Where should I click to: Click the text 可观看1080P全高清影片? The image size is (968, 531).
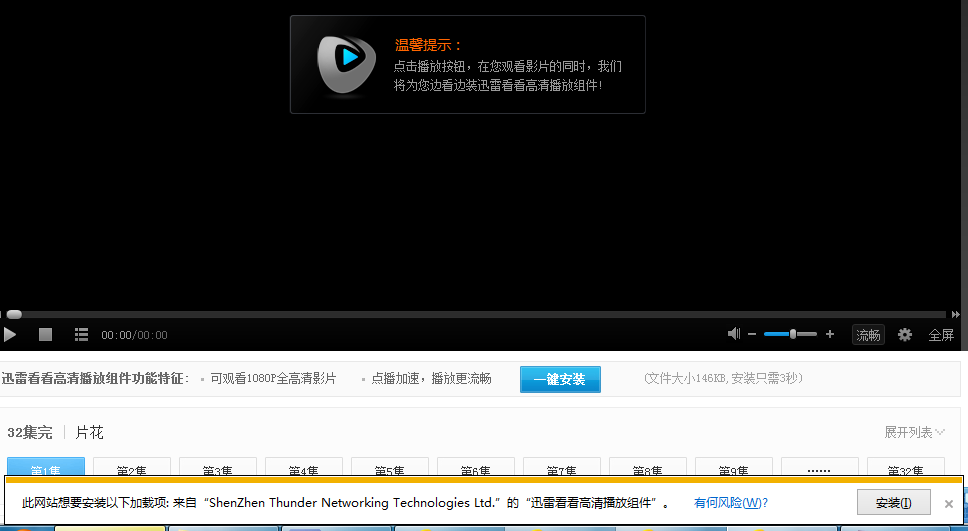pos(273,378)
